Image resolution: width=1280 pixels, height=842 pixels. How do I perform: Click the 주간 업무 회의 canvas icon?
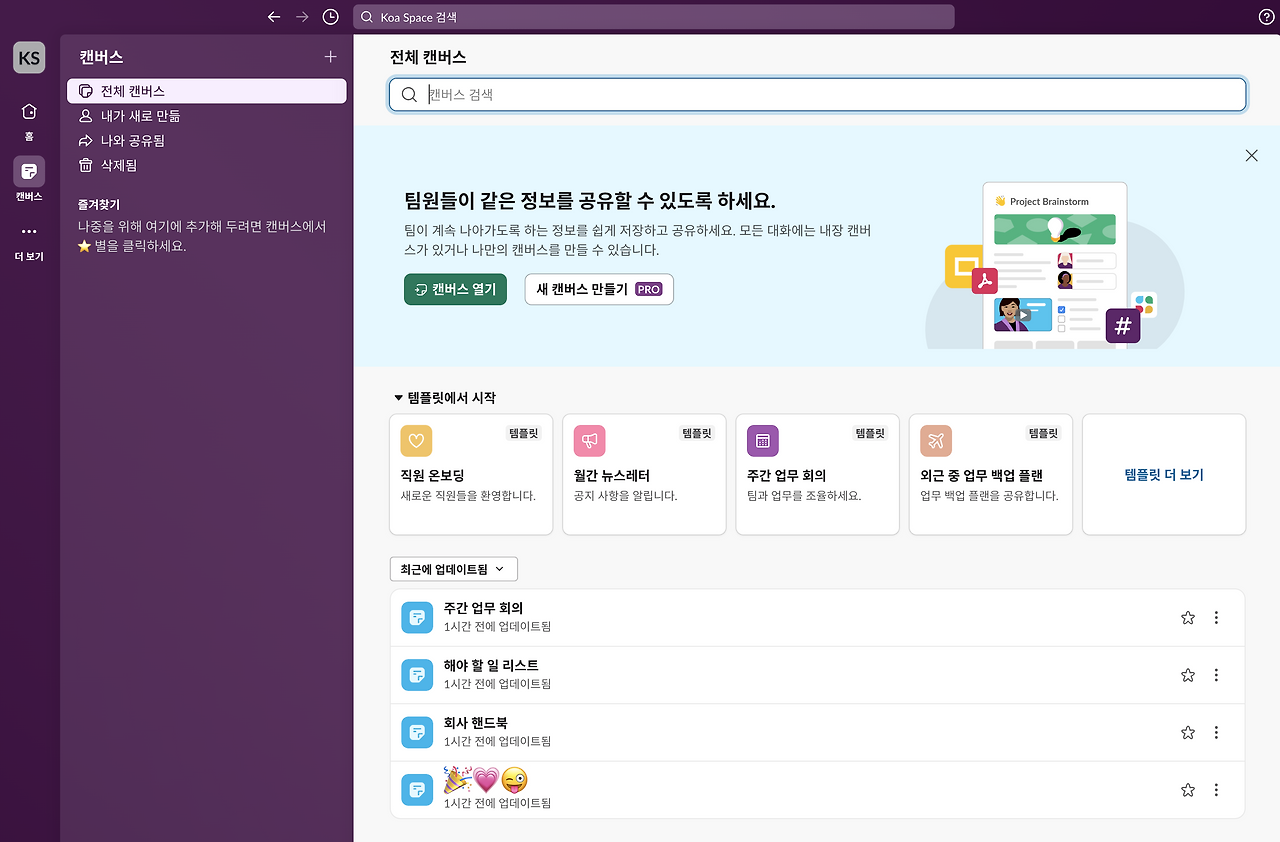(x=416, y=617)
